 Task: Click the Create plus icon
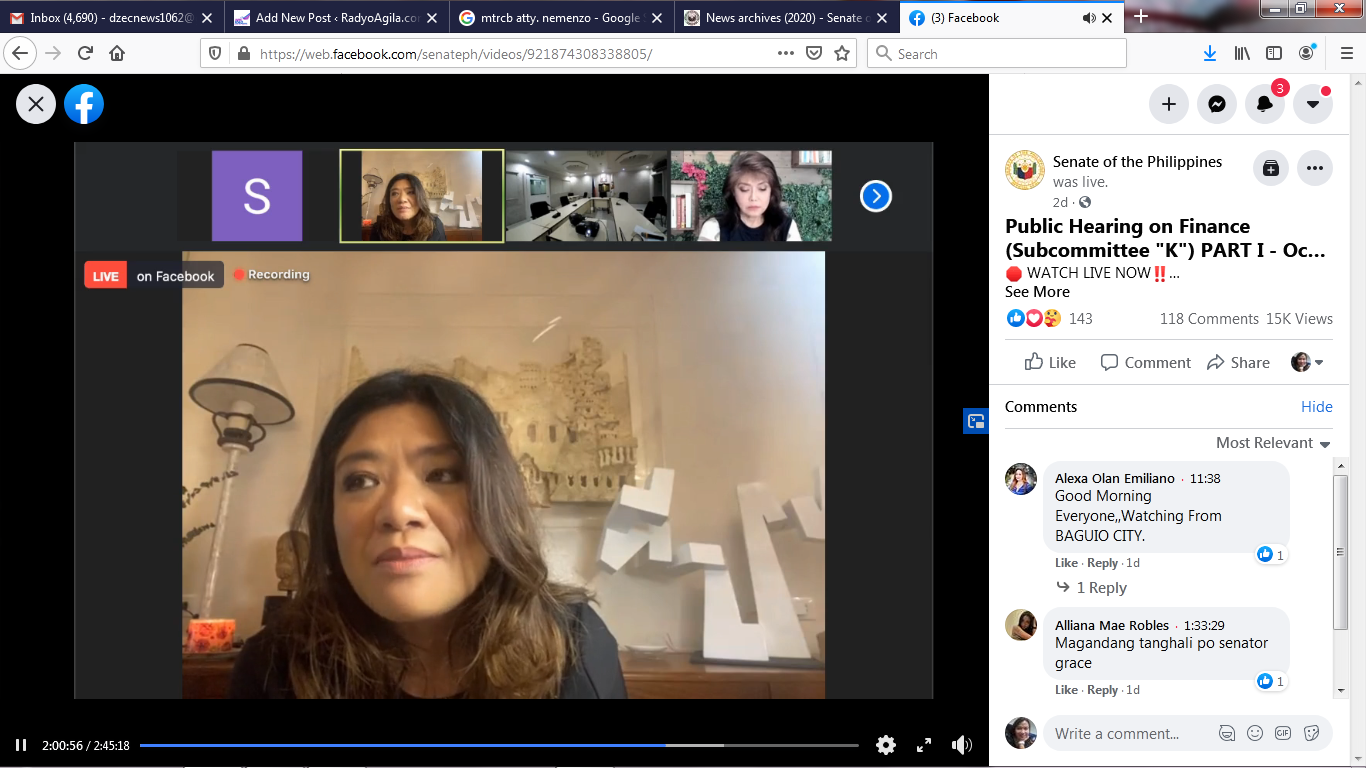pos(1168,104)
